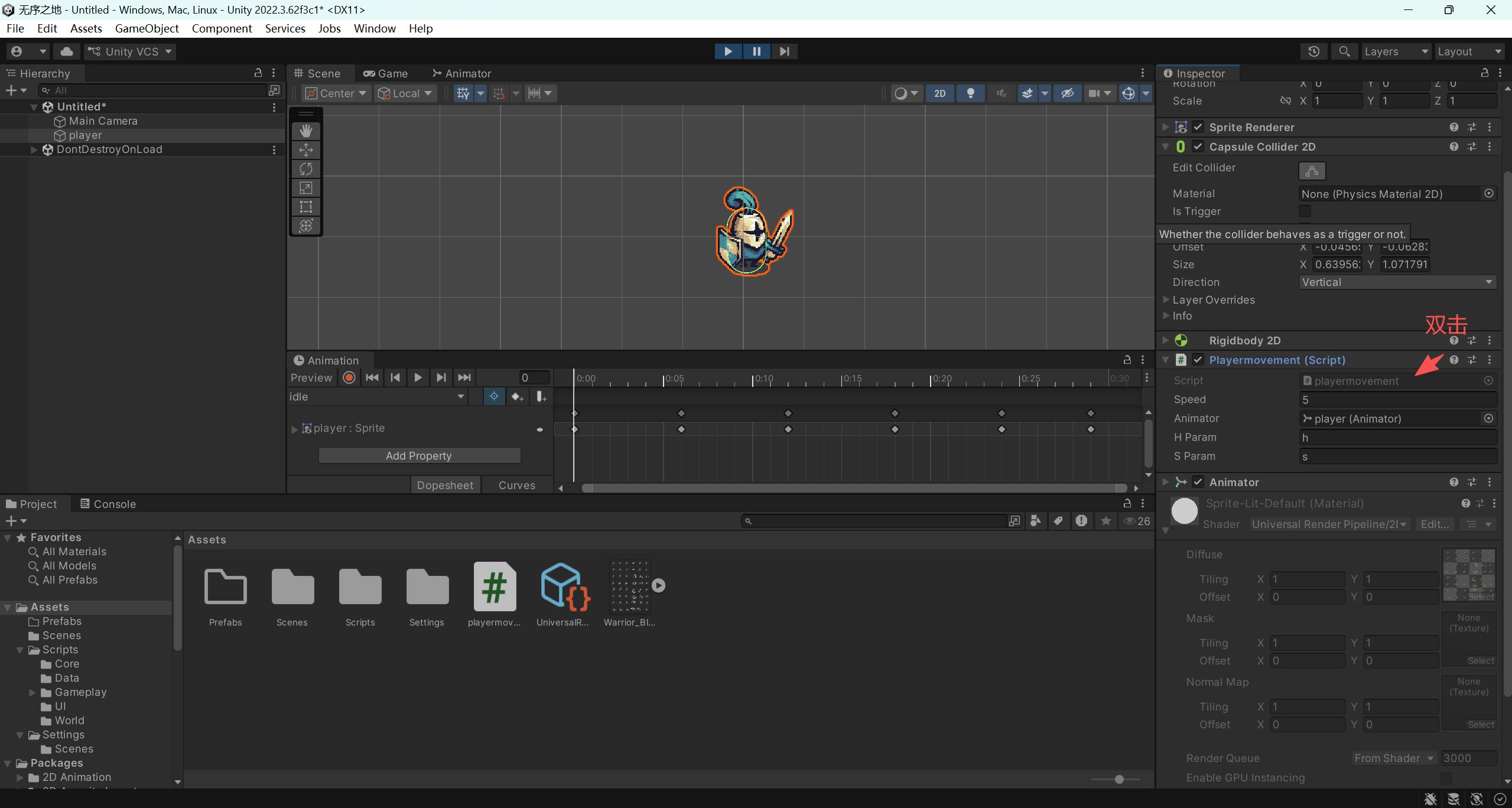Click the Preview button in Animation
Image resolution: width=1512 pixels, height=808 pixels.
click(311, 378)
